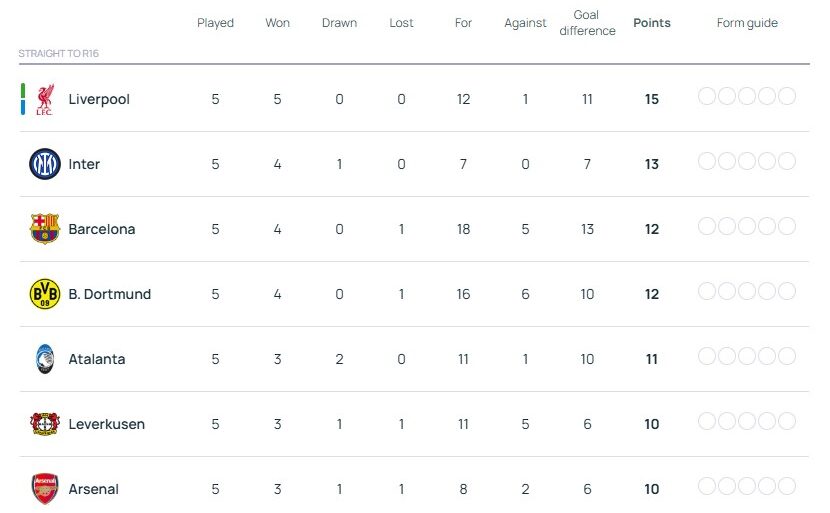
Task: Click the Arsenal club crest
Action: [45, 489]
